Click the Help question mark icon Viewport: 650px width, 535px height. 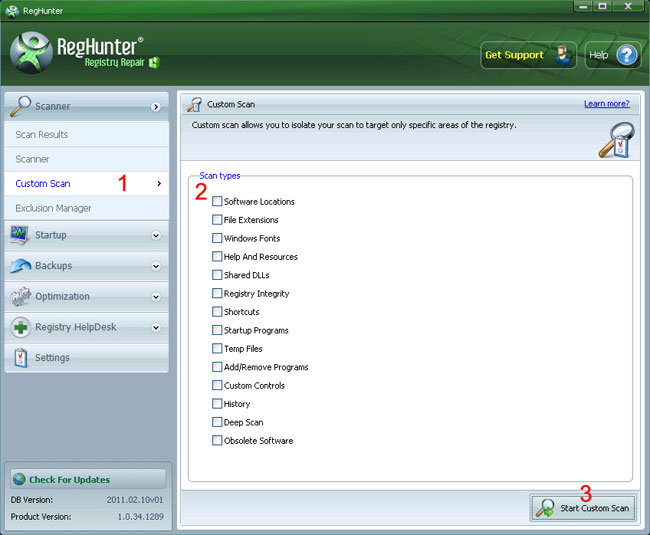626,55
